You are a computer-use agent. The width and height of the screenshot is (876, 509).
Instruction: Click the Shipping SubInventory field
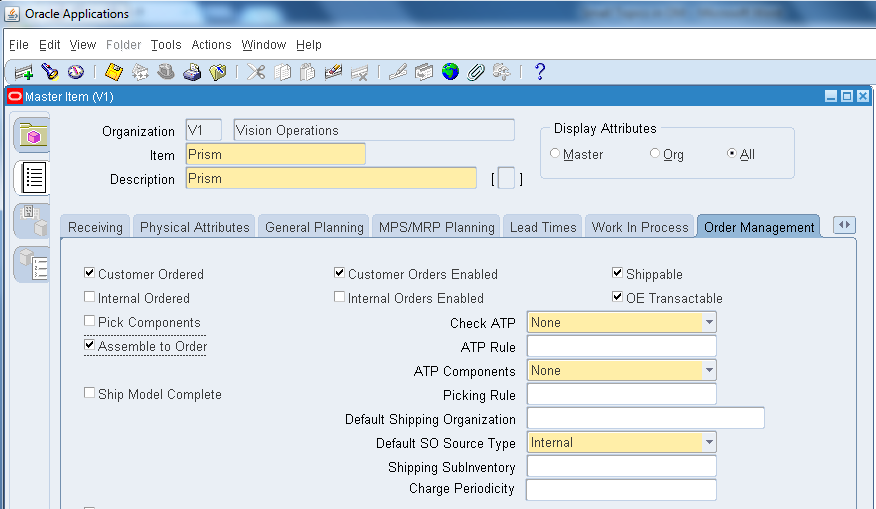click(622, 467)
